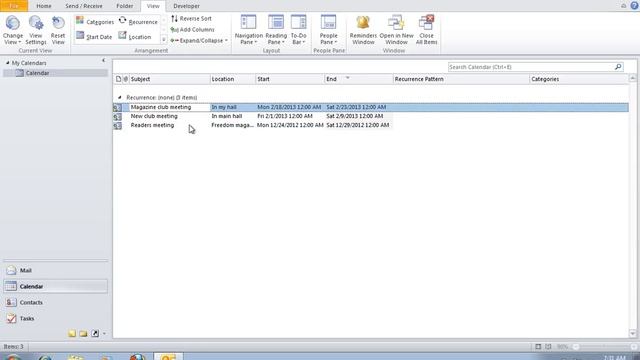640x360 pixels.
Task: Switch to the Send / Receive tab
Action: pos(84,6)
